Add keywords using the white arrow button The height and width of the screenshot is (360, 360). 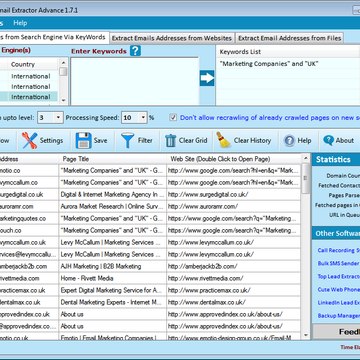coord(207,78)
